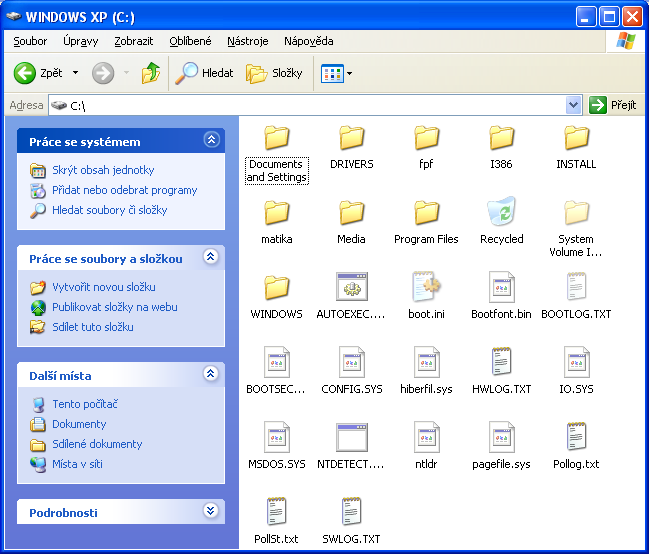Expand the Podrobnosti panel
649x554 pixels.
pyautogui.click(x=211, y=511)
